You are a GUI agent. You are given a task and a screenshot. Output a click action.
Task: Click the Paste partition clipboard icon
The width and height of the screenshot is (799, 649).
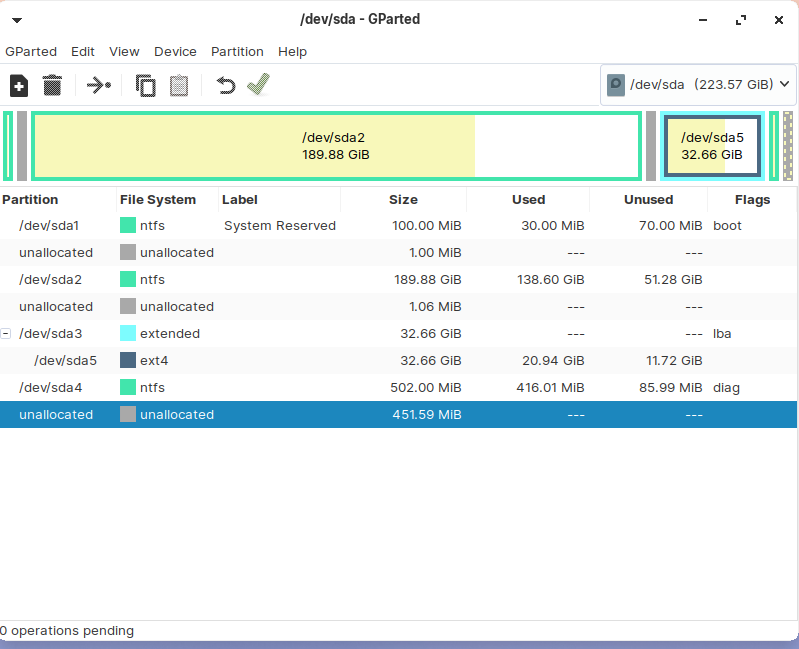click(x=179, y=86)
